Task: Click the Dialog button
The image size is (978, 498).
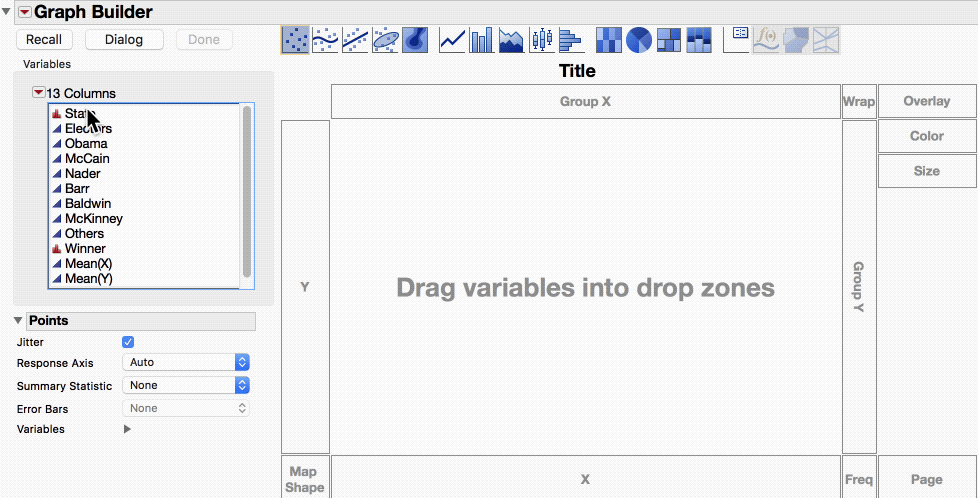Action: click(124, 39)
